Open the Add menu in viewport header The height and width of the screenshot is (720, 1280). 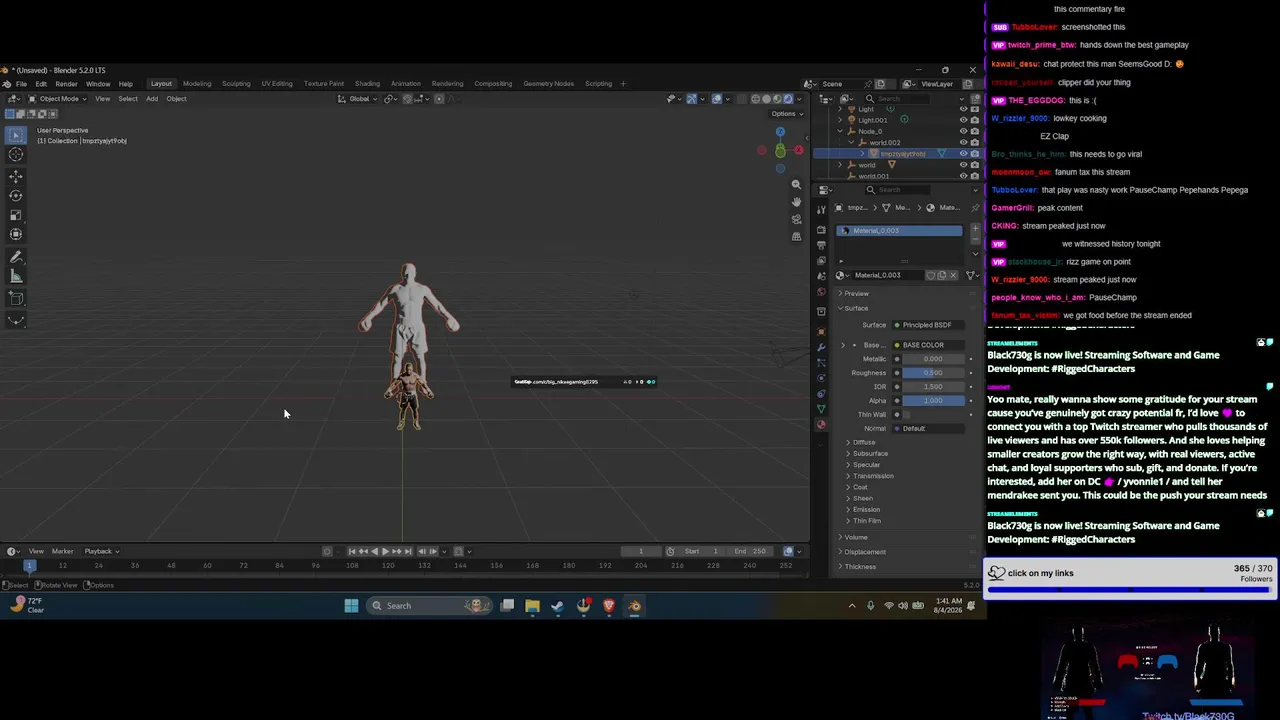click(152, 99)
